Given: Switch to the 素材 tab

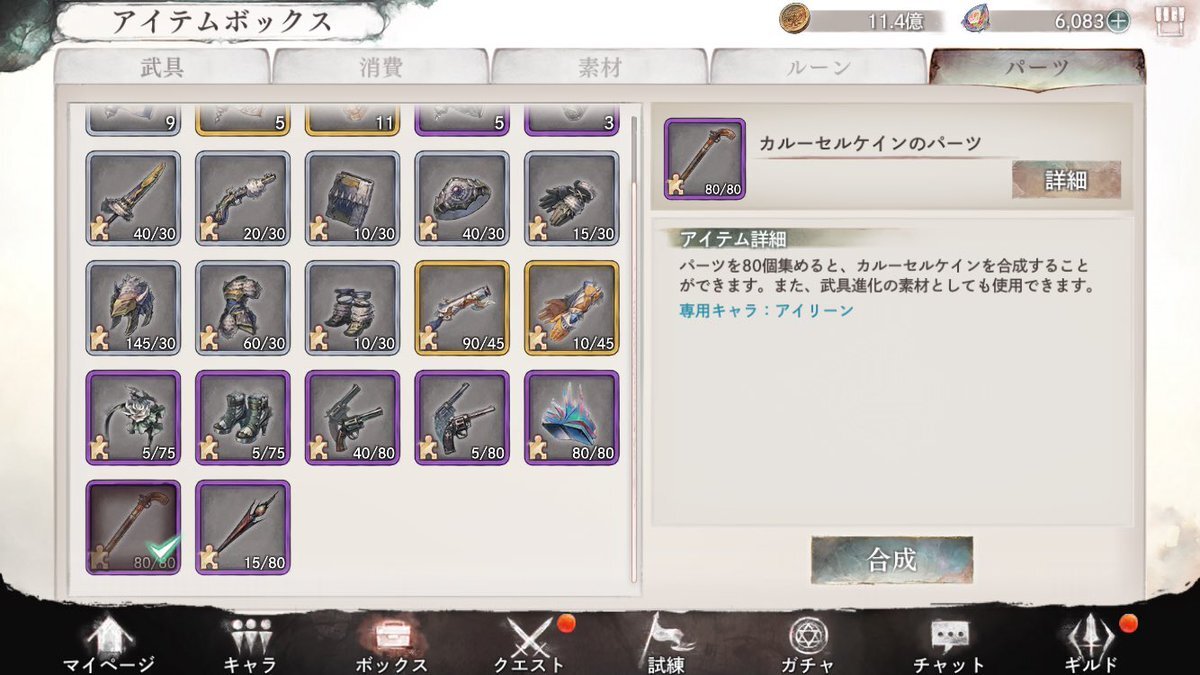Looking at the screenshot, I should coord(599,68).
